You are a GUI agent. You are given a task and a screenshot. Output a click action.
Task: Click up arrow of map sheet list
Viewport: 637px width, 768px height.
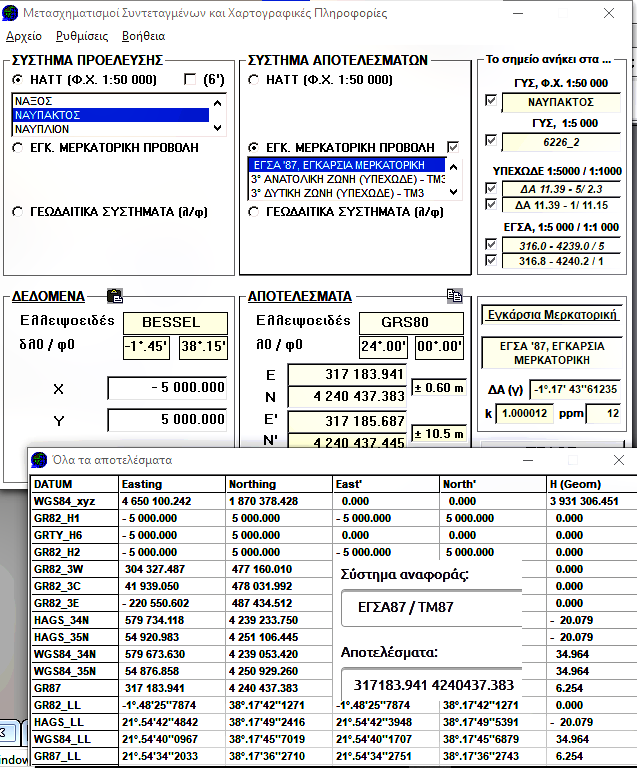[x=218, y=103]
